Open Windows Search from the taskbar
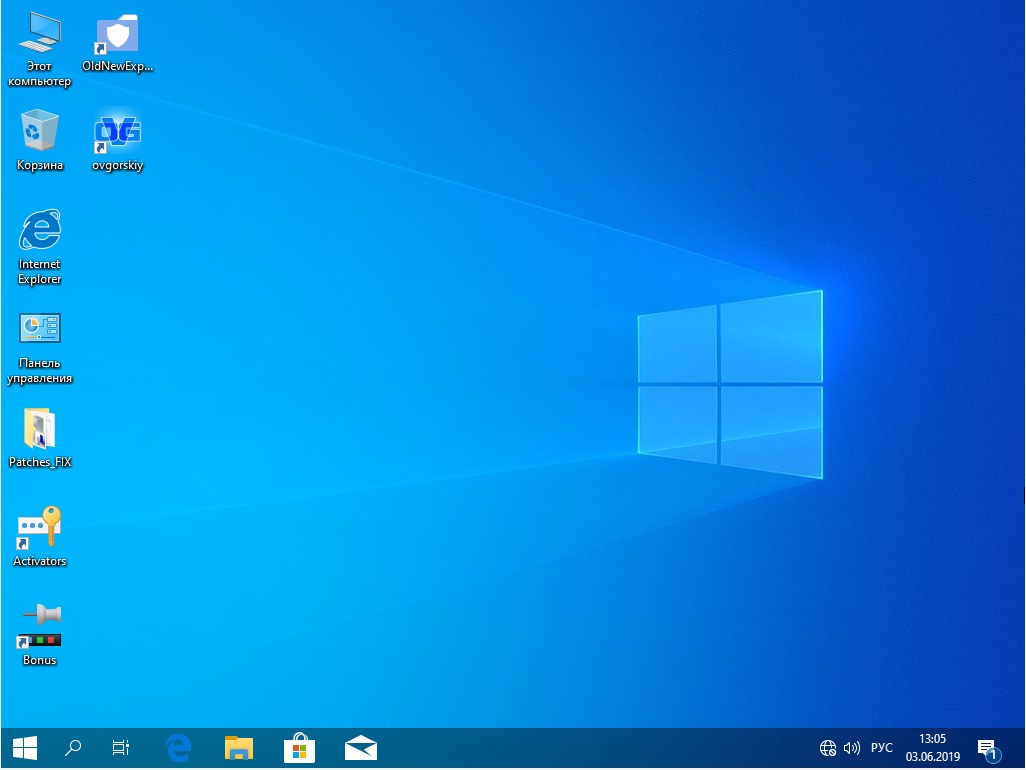The height and width of the screenshot is (770, 1026). [x=72, y=747]
